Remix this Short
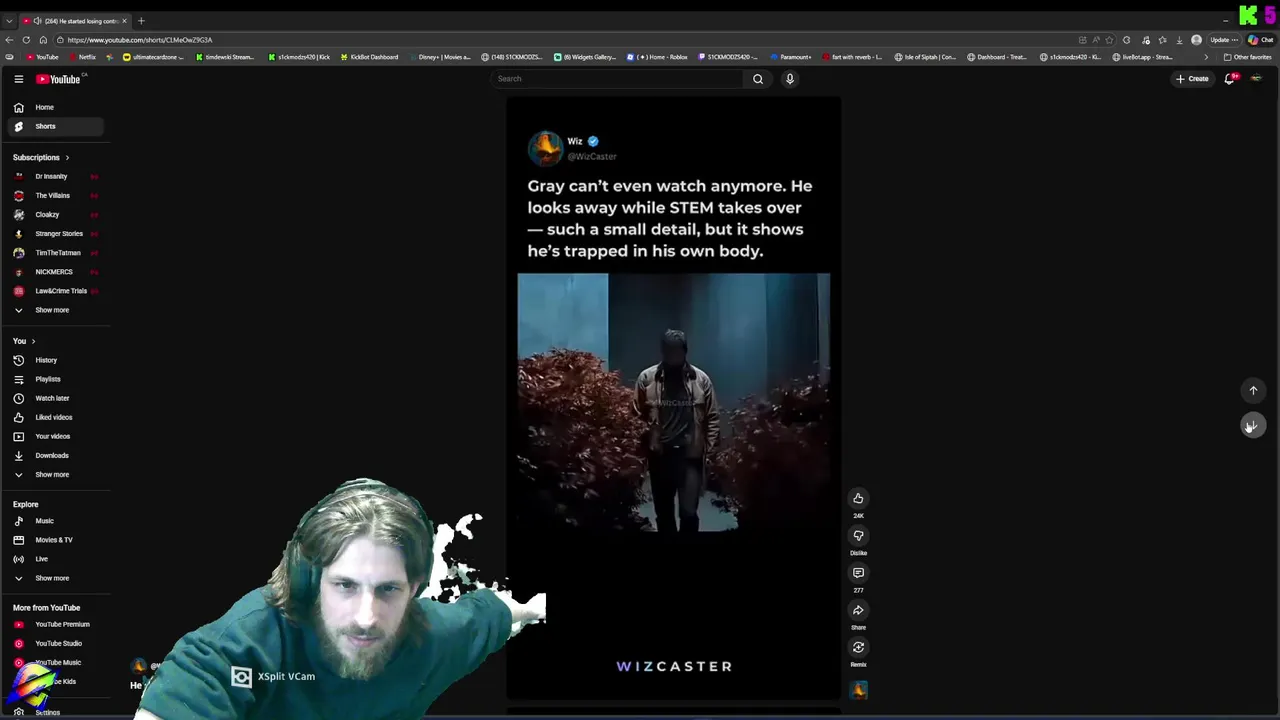The height and width of the screenshot is (720, 1280). click(858, 647)
